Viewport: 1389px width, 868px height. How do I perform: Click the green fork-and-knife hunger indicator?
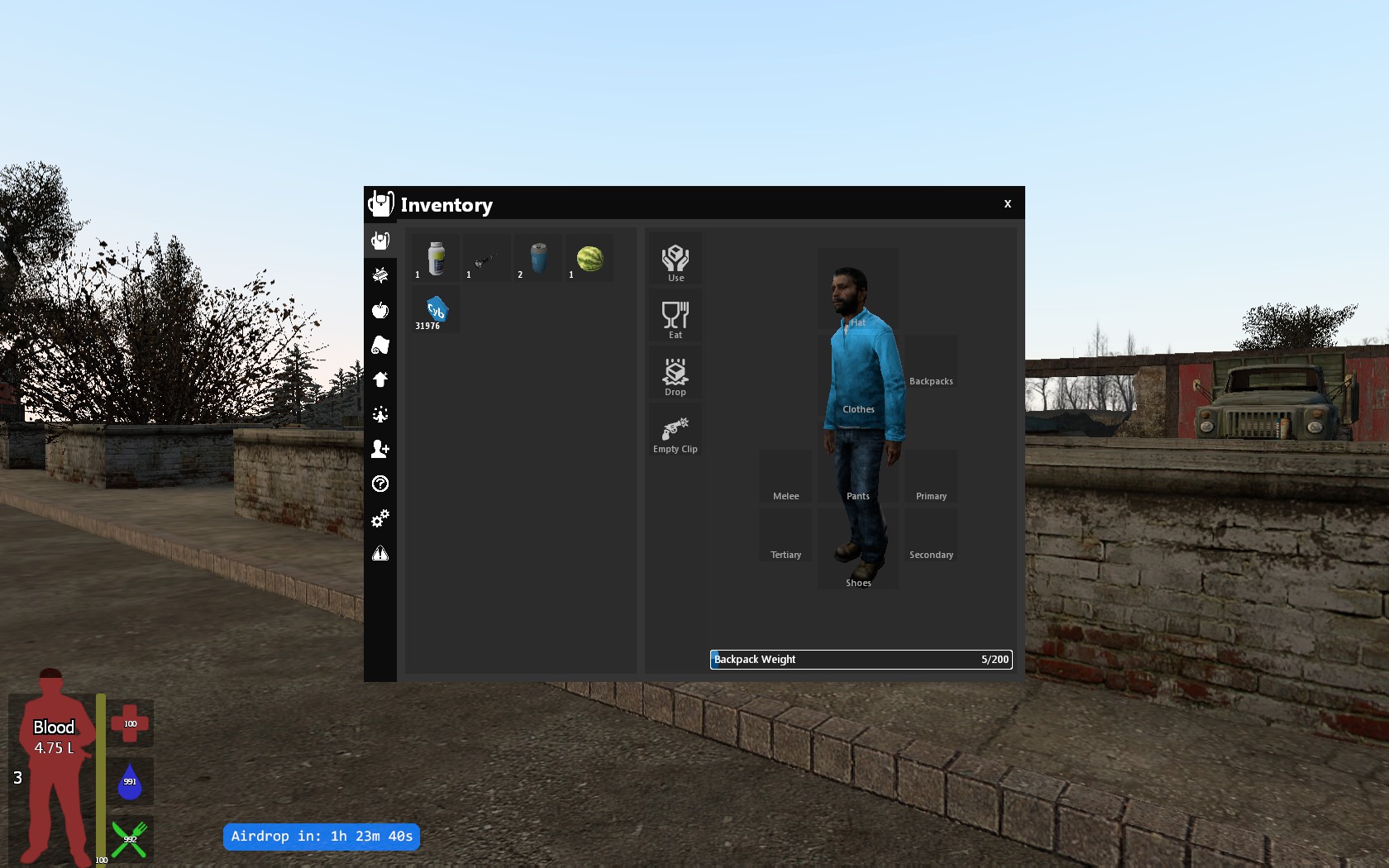pos(130,839)
